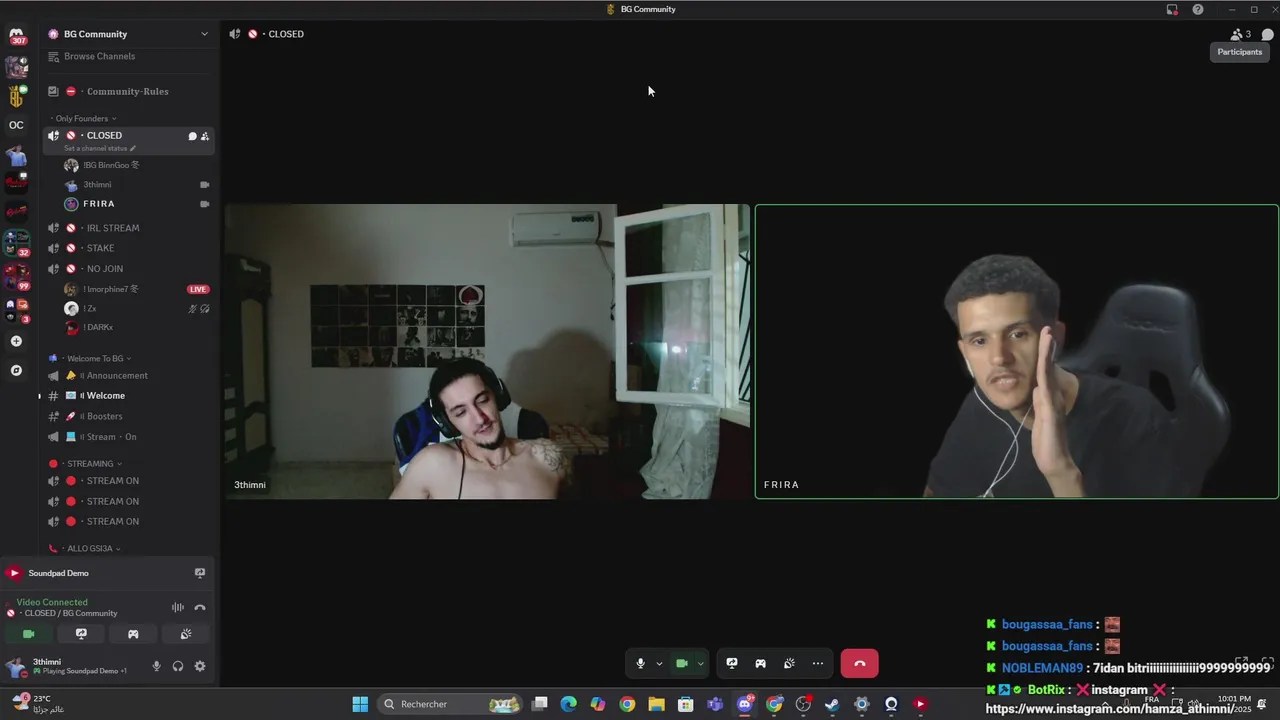Mute microphone in call controls
Screen dimensions: 1280x720
641,663
